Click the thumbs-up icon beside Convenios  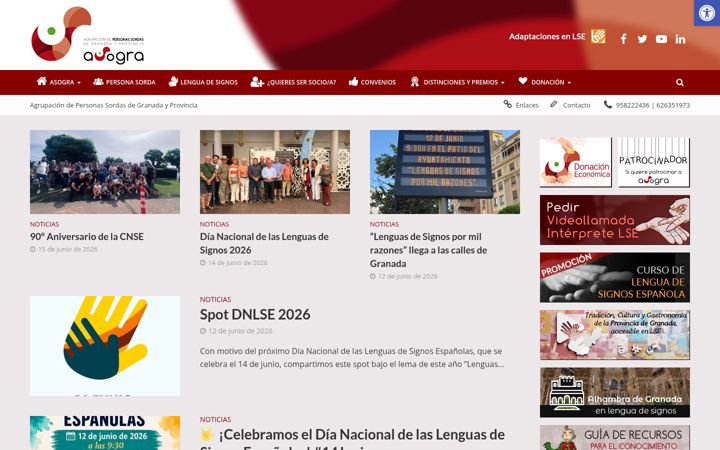(353, 82)
